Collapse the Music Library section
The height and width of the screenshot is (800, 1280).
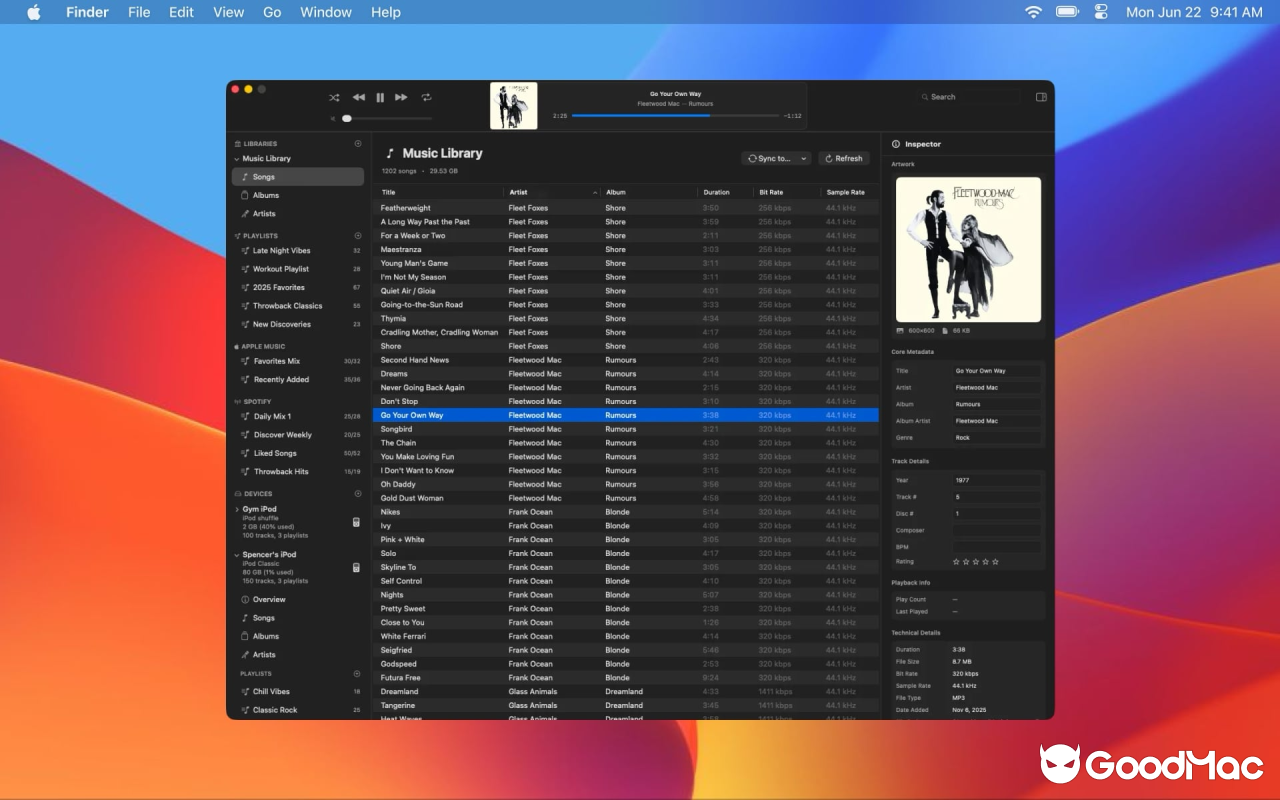click(237, 159)
